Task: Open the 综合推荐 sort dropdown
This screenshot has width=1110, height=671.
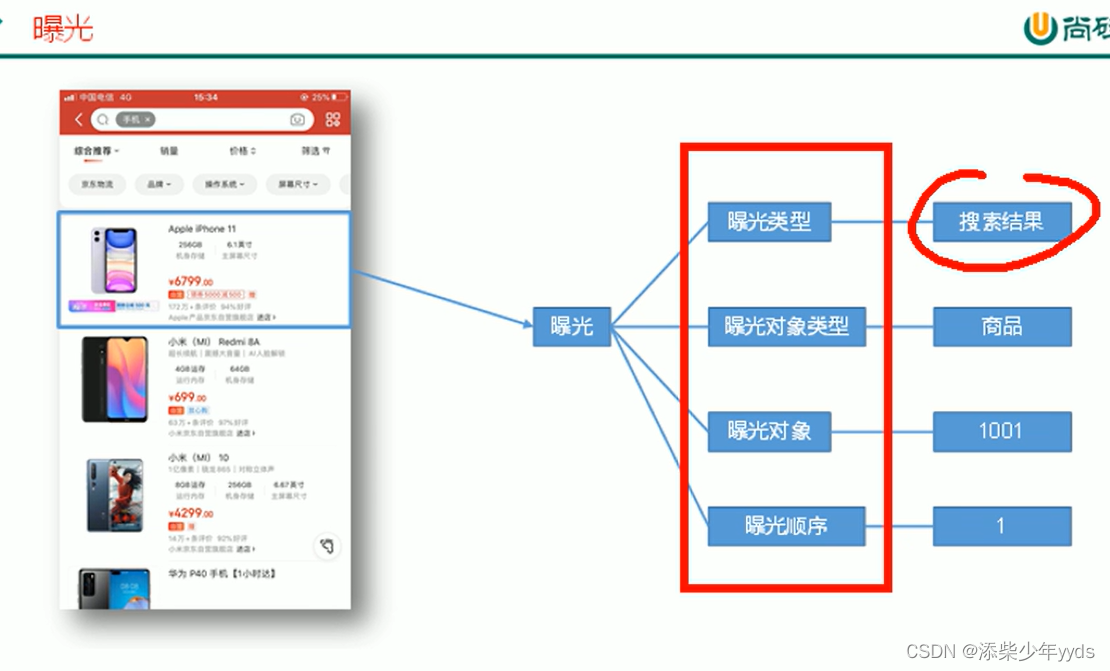Action: click(96, 151)
